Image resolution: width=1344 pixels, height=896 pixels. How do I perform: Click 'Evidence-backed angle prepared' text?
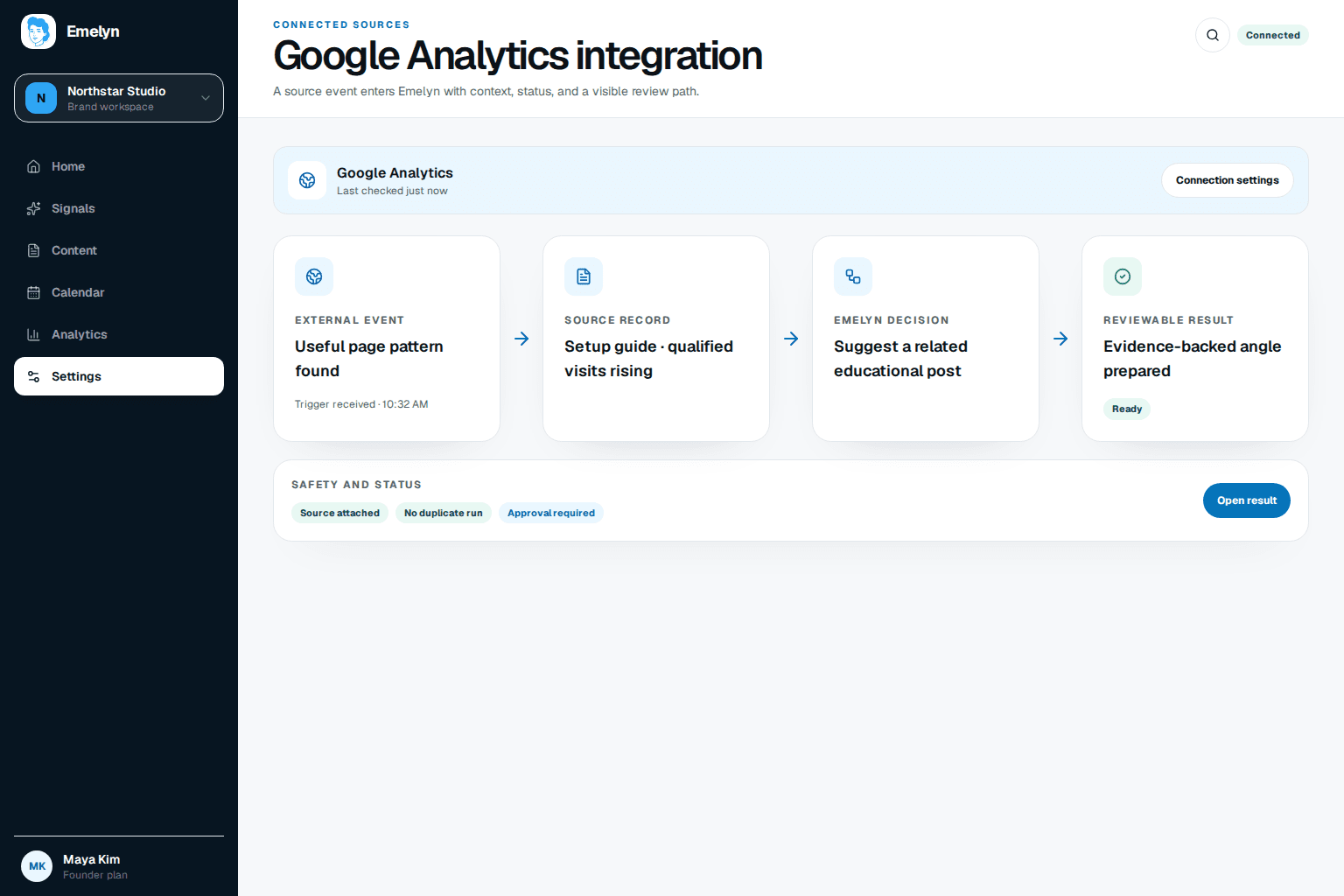tap(1192, 359)
